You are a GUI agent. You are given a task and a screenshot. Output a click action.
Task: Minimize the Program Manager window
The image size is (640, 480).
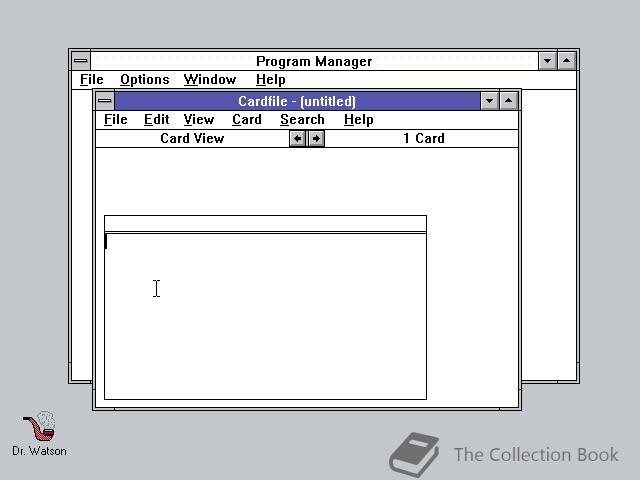[x=547, y=61]
